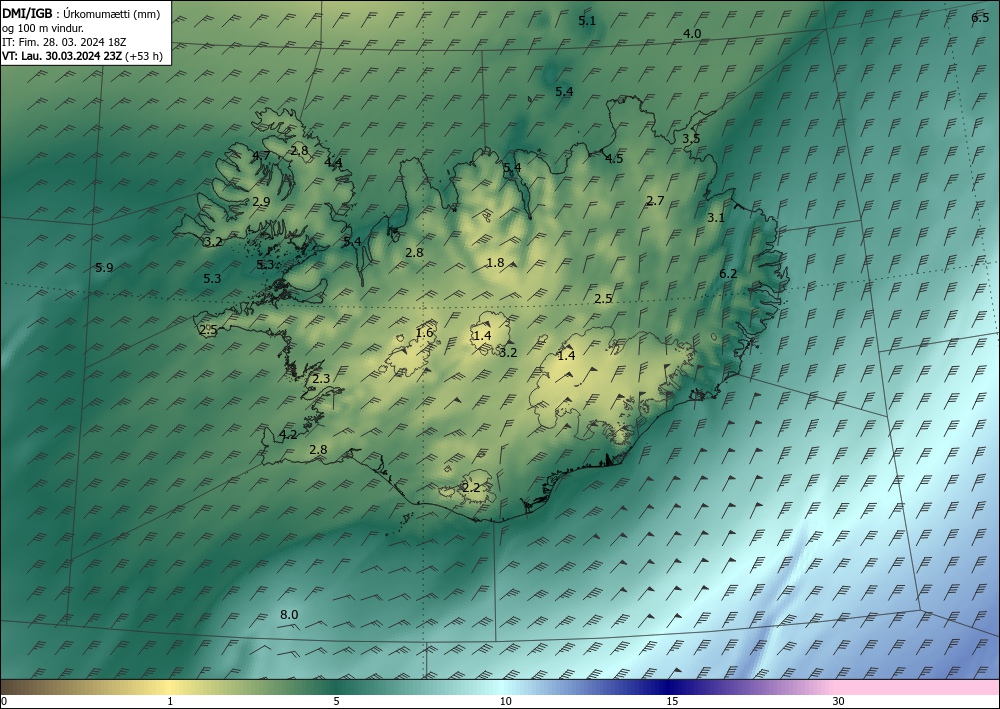The height and width of the screenshot is (709, 1000).
Task: Click the 4.0 value on the map
Action: 692,34
